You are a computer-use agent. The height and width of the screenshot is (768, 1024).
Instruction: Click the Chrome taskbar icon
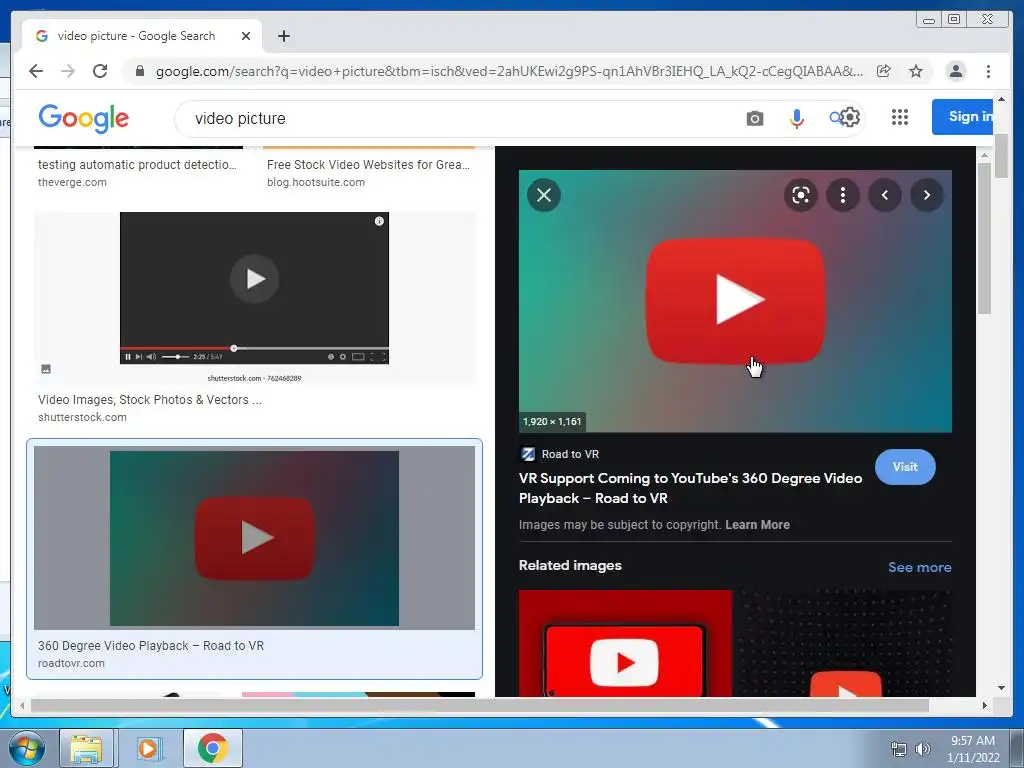click(x=212, y=748)
